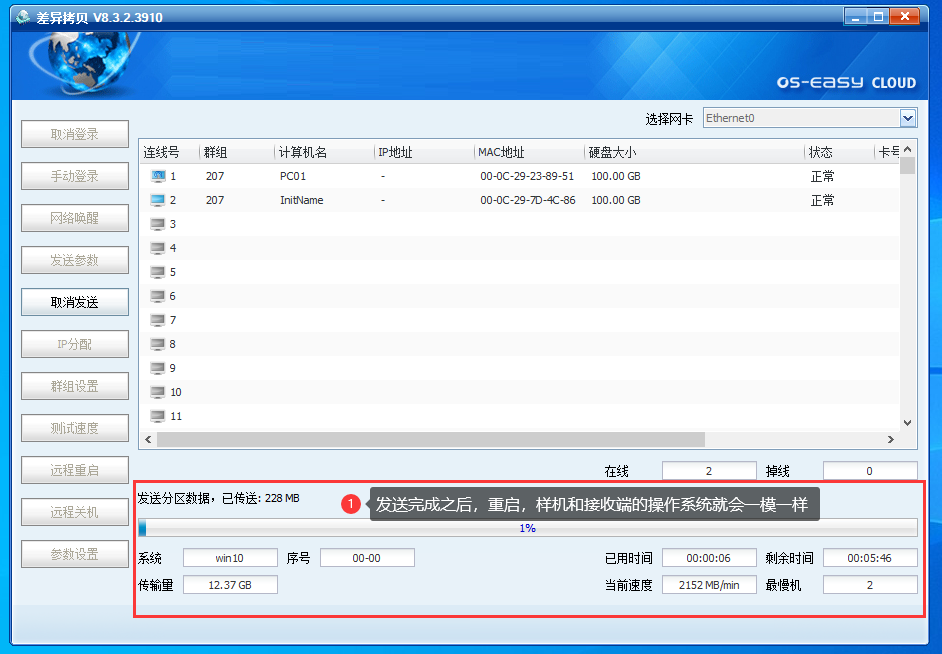Click the 取消发送 button
Screen dimensions: 942x654
75,302
